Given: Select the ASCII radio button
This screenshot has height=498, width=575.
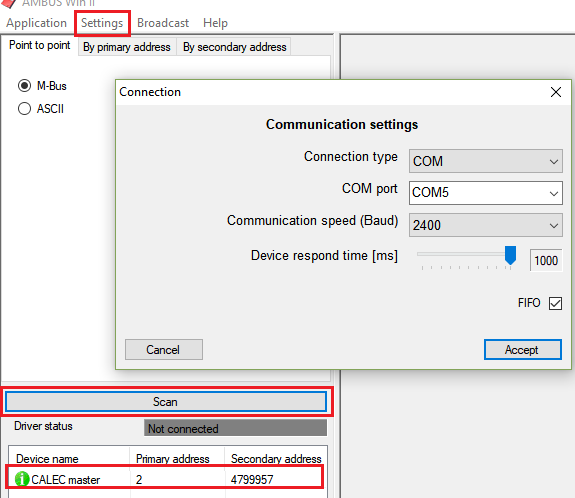Looking at the screenshot, I should [x=25, y=109].
